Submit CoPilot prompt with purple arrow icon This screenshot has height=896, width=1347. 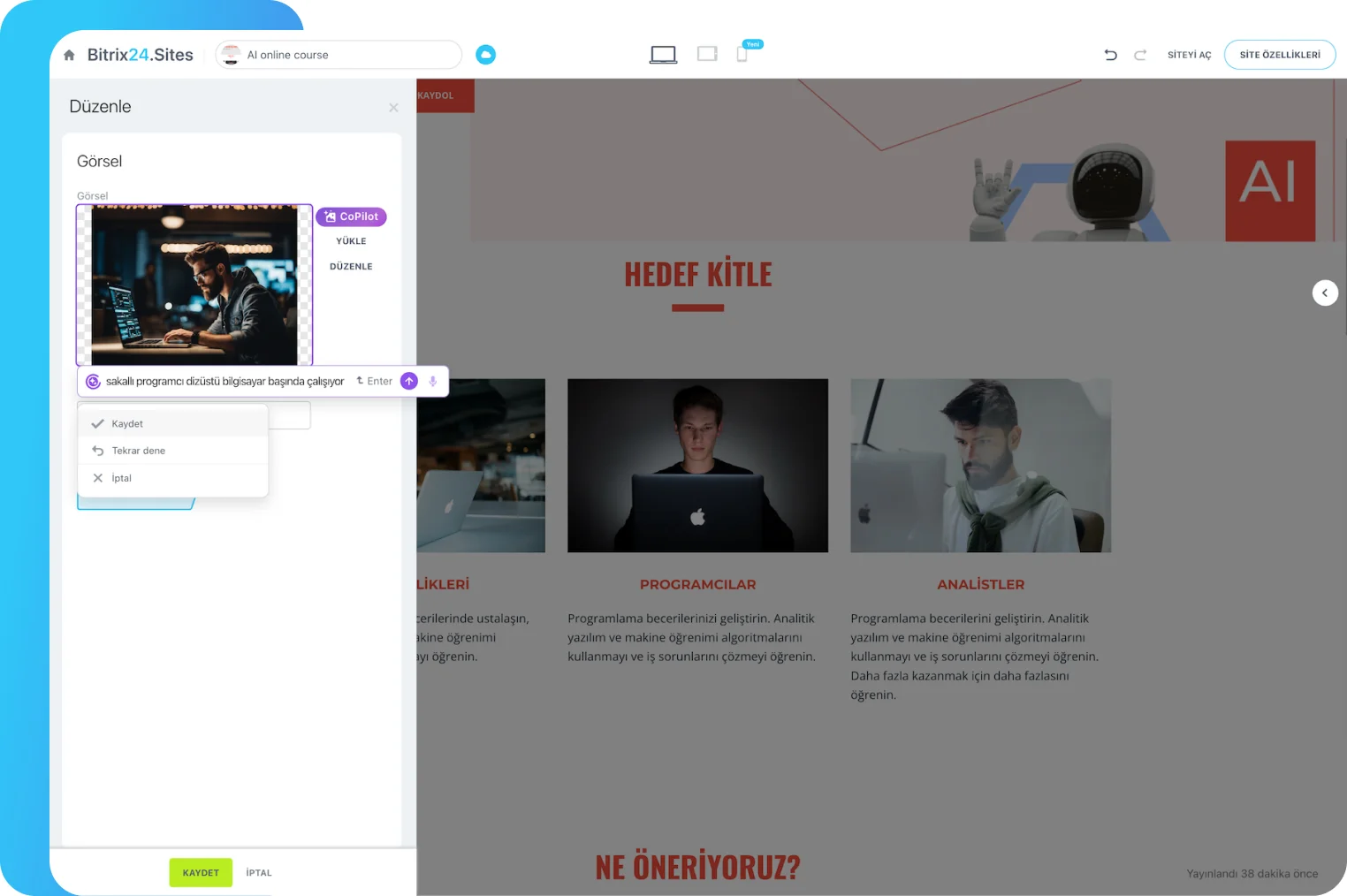(408, 381)
